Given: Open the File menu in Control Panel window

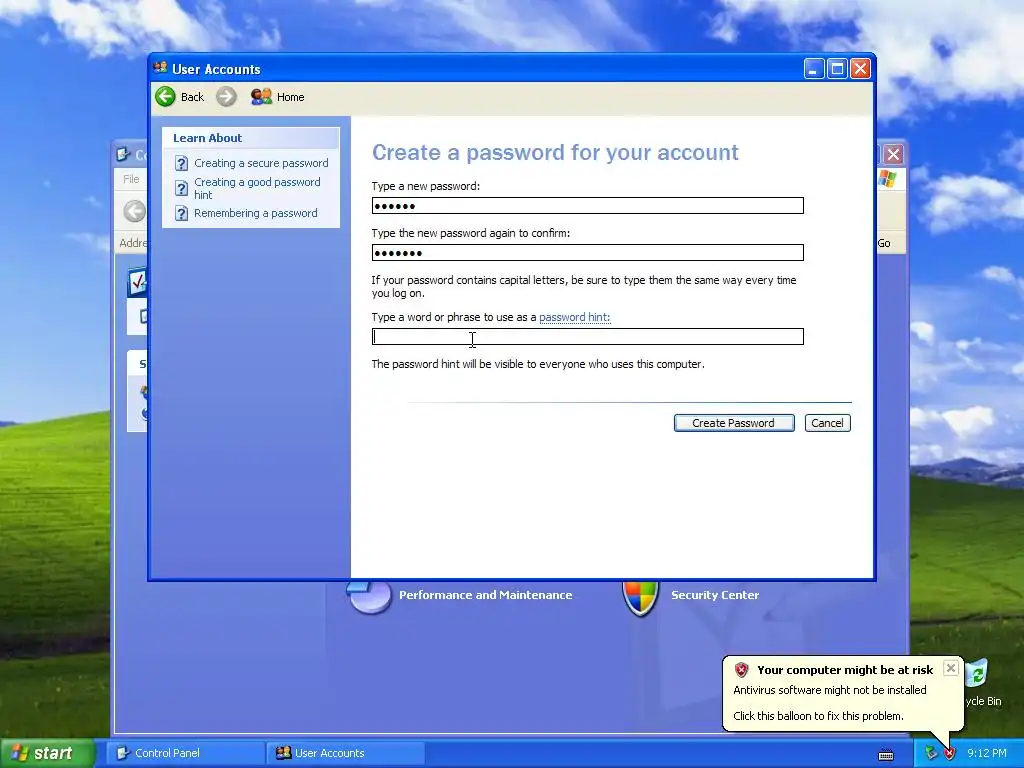Looking at the screenshot, I should point(131,179).
